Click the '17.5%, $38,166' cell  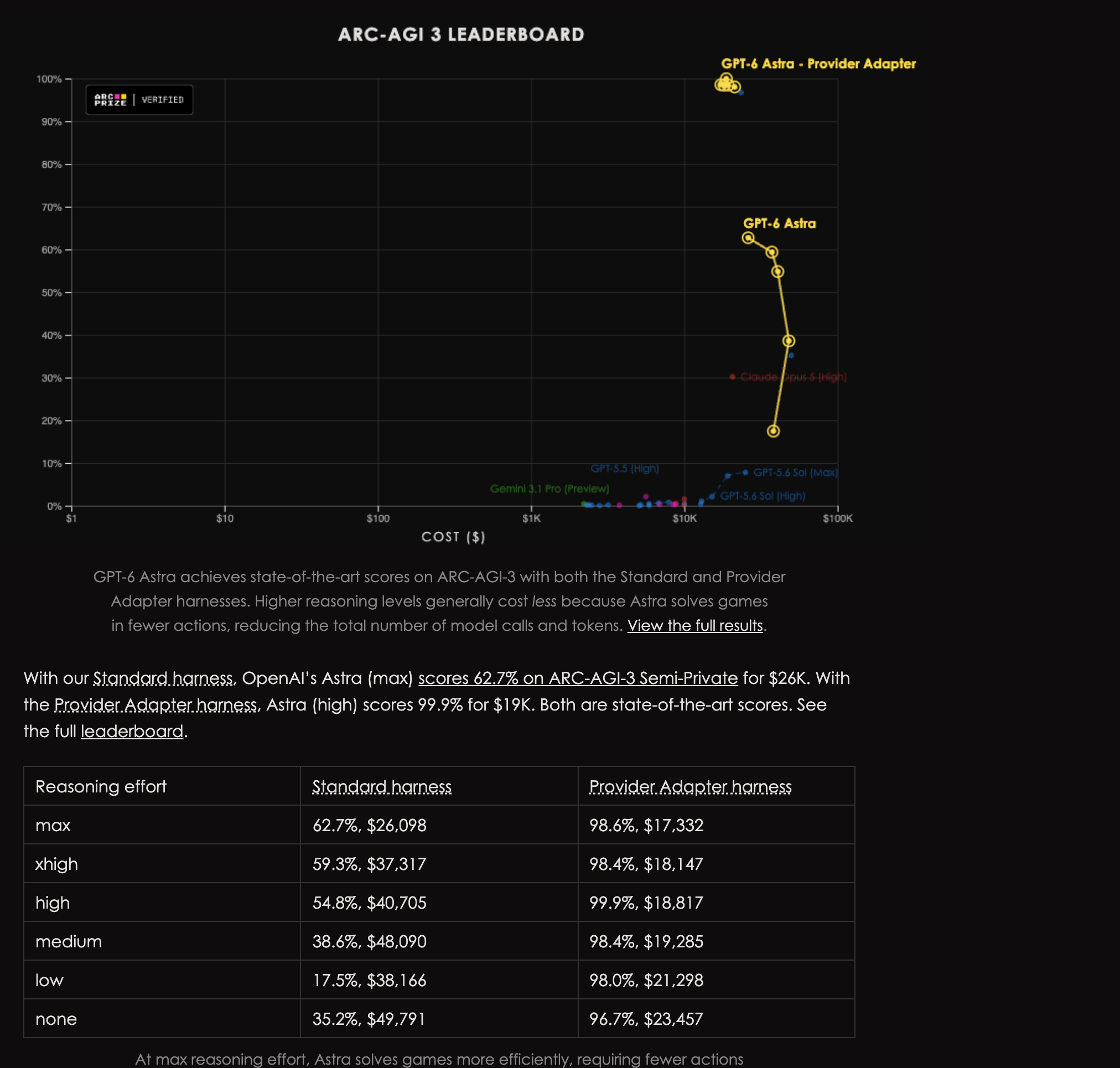pyautogui.click(x=439, y=980)
